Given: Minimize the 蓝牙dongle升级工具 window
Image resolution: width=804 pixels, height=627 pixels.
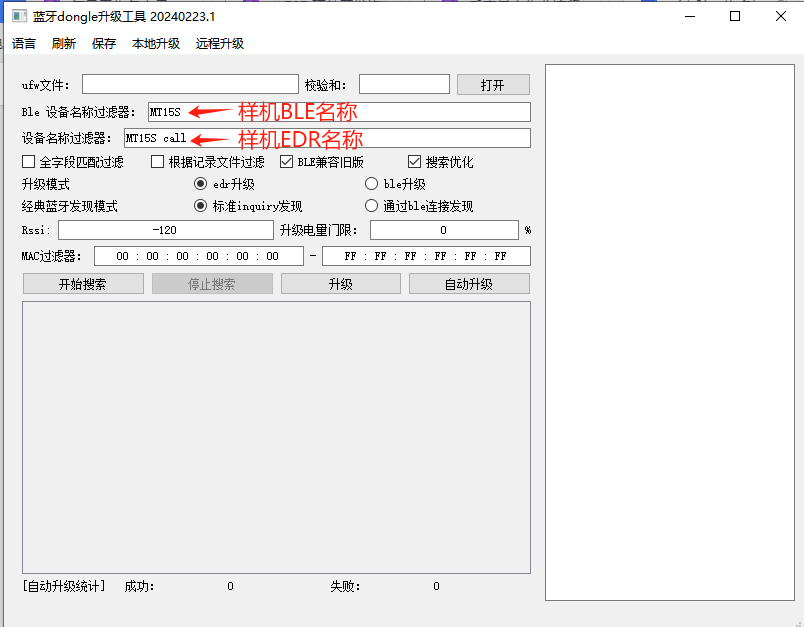Looking at the screenshot, I should (690, 16).
